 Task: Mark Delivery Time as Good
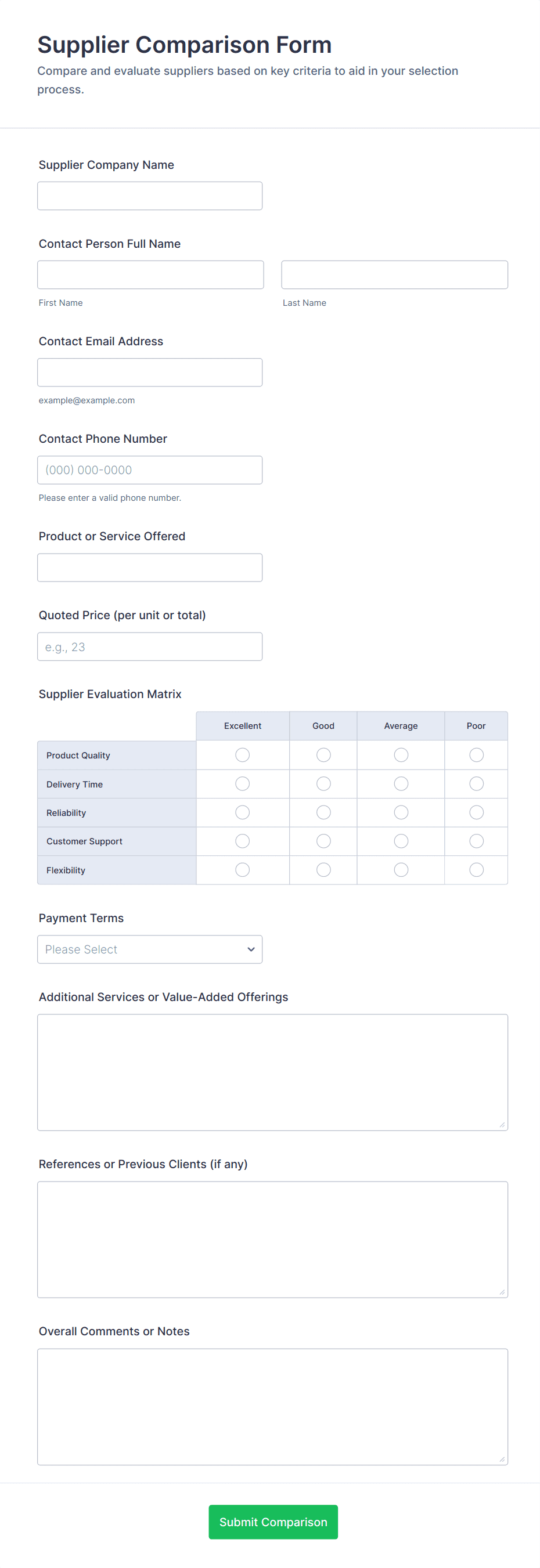[x=323, y=783]
